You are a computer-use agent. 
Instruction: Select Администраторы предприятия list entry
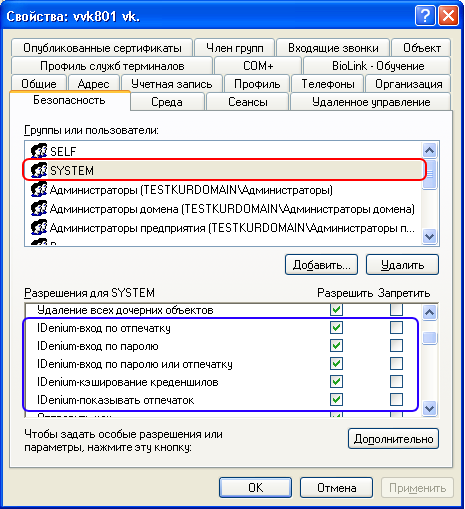pos(223,228)
